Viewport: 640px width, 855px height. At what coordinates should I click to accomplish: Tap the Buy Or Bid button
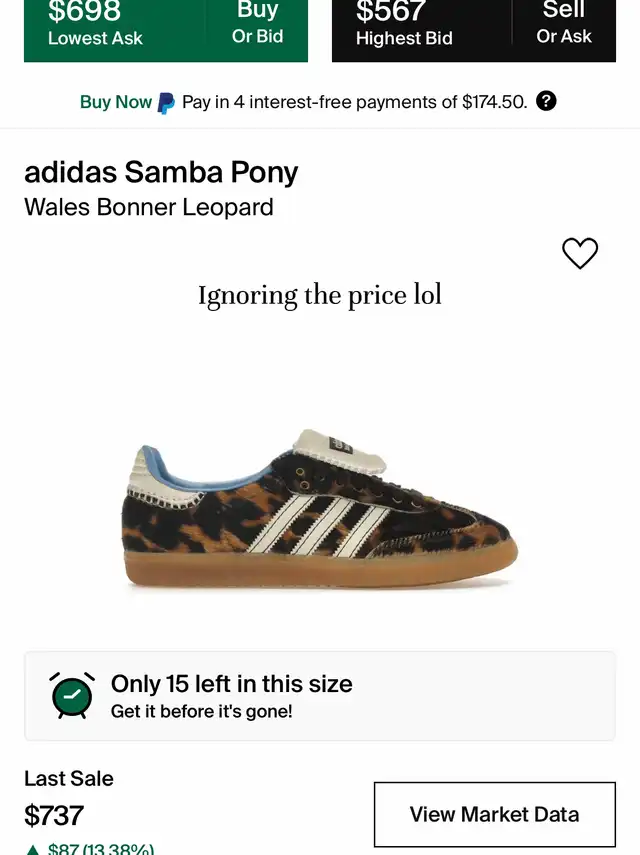click(257, 23)
